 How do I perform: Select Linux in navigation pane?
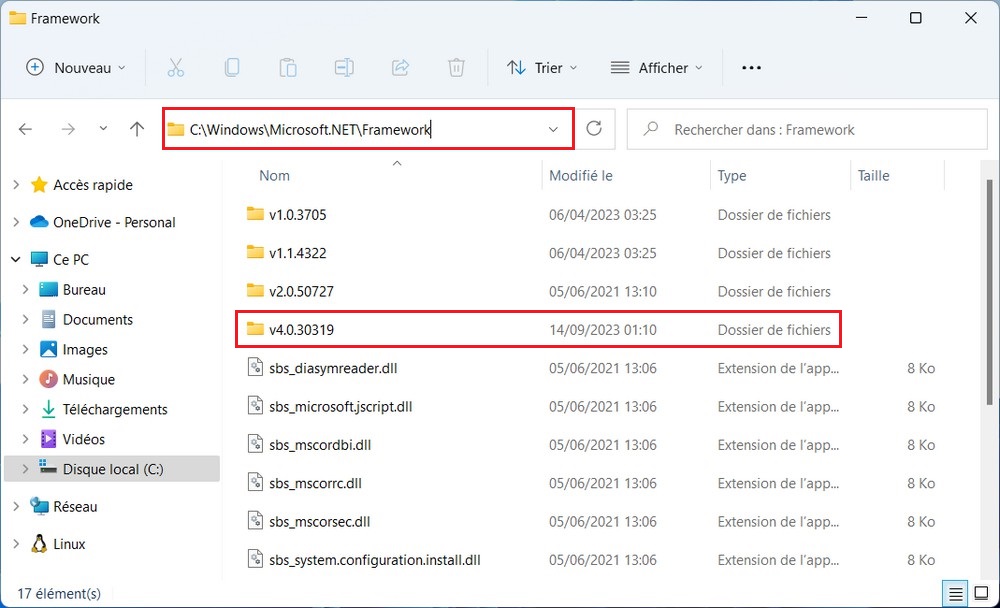coord(69,544)
